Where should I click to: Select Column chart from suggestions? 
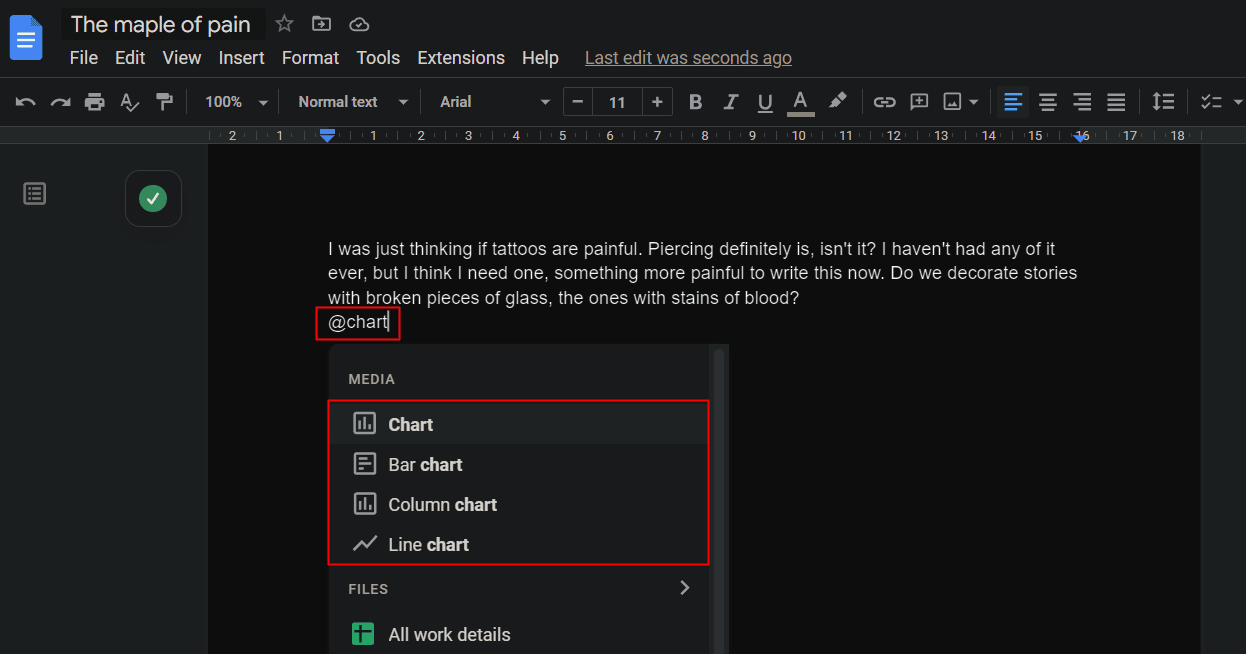[519, 504]
